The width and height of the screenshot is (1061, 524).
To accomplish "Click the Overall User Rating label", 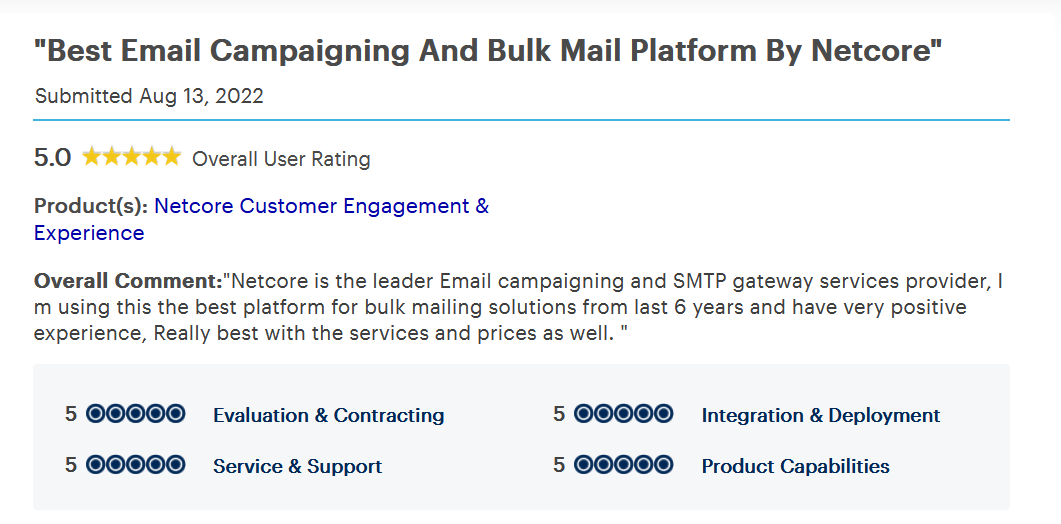I will 281,159.
